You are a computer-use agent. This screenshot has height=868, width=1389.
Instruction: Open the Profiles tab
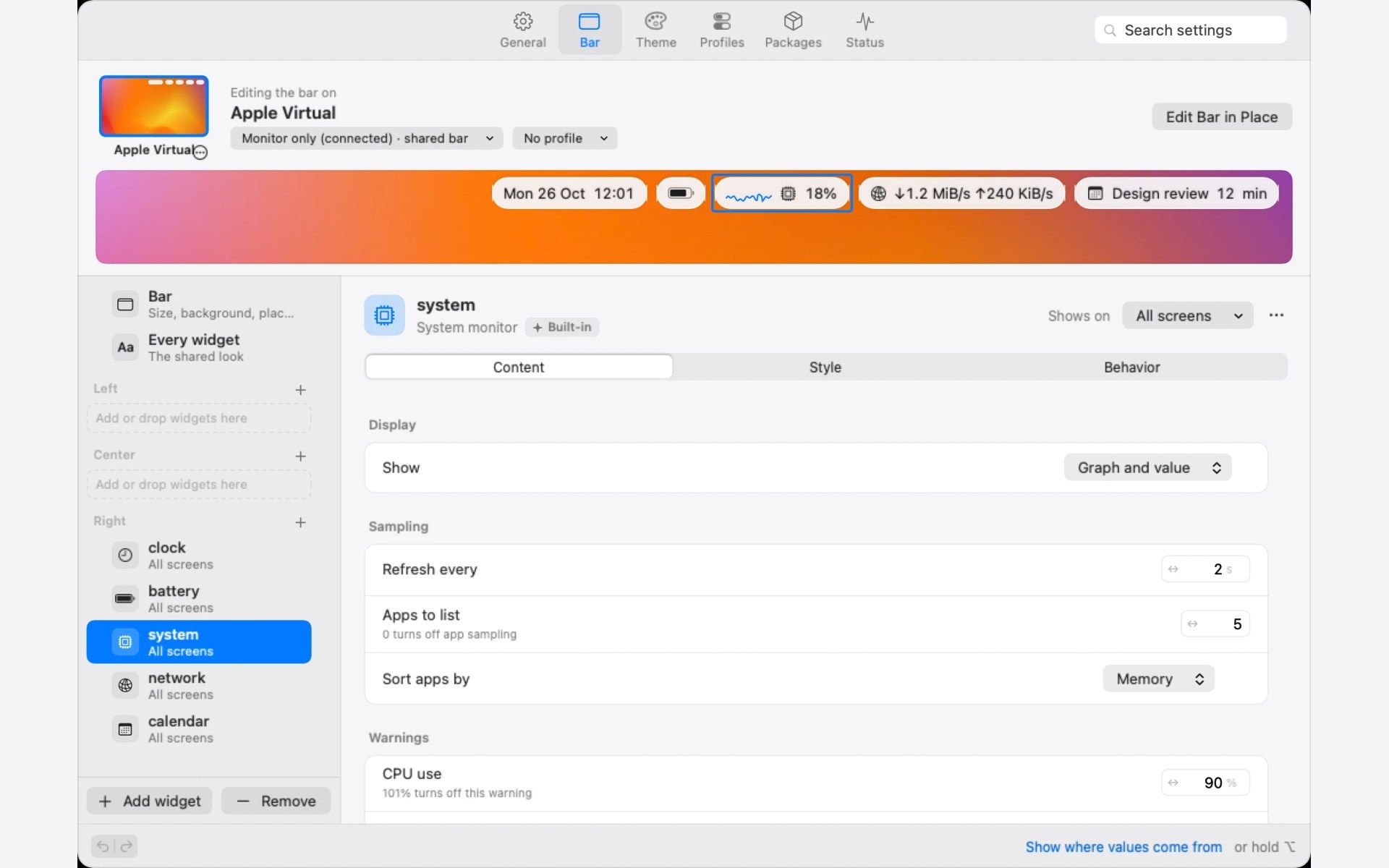tap(721, 30)
